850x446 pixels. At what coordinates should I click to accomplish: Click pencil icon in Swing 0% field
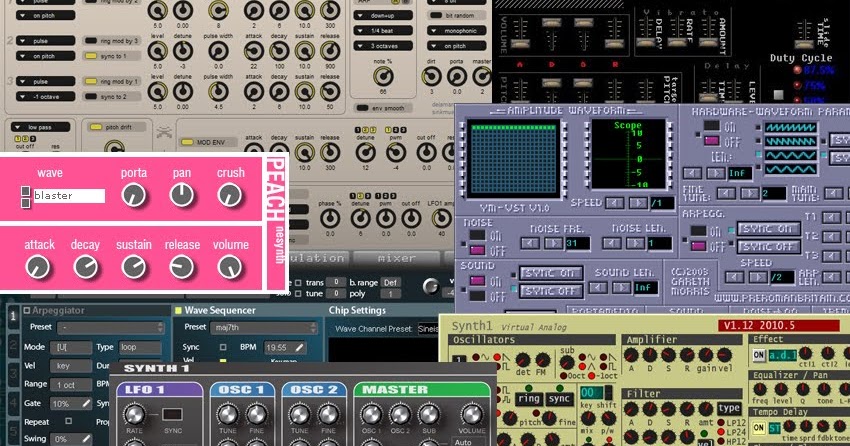coord(86,438)
